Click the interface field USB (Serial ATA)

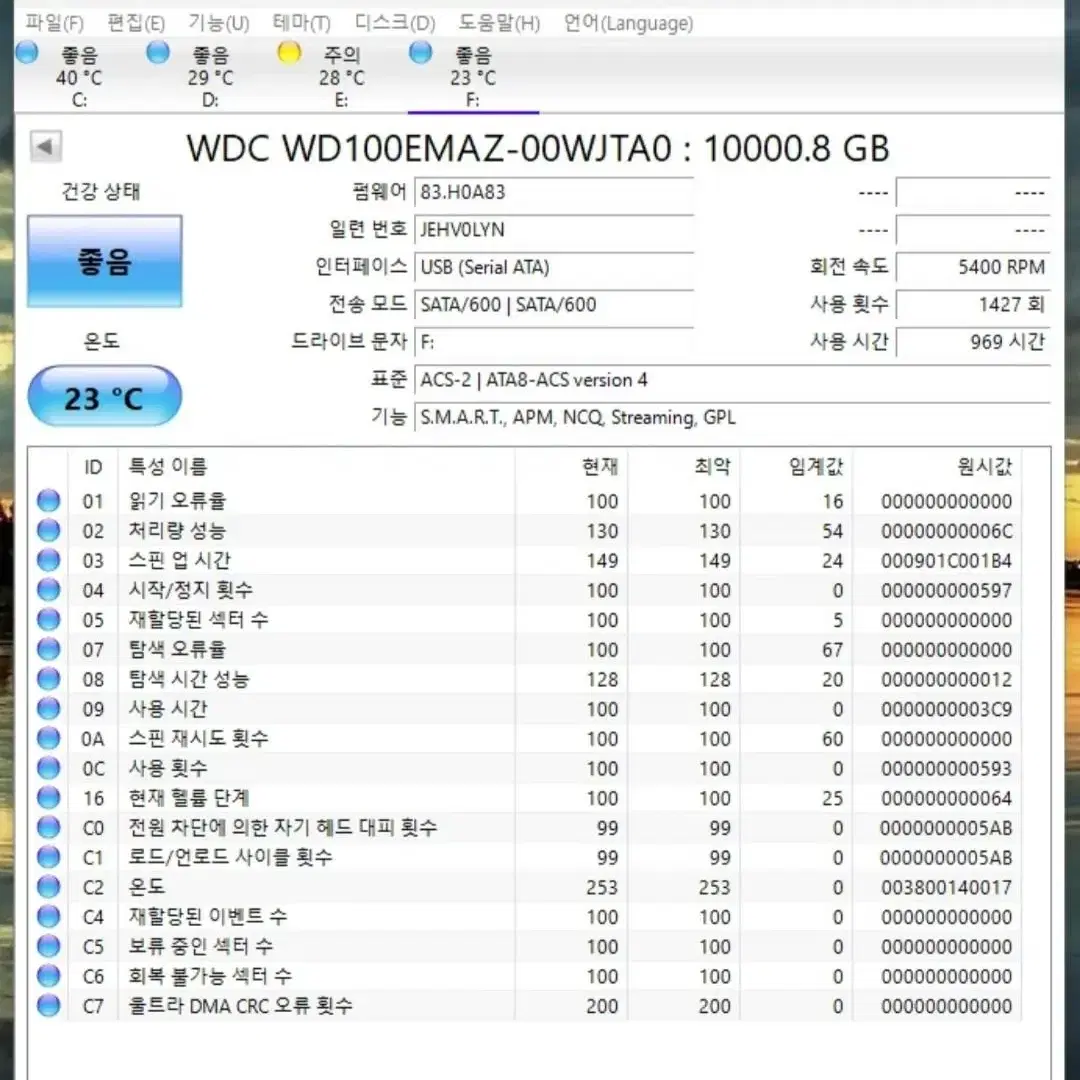(x=554, y=267)
